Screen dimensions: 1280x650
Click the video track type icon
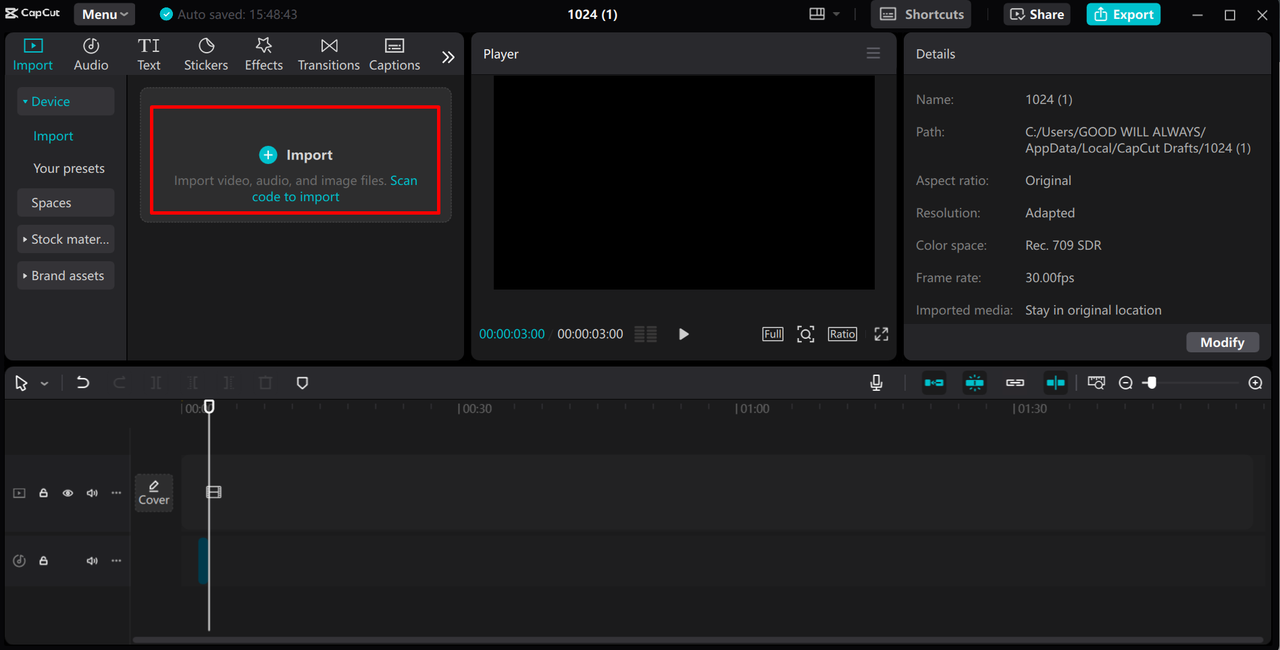[19, 493]
